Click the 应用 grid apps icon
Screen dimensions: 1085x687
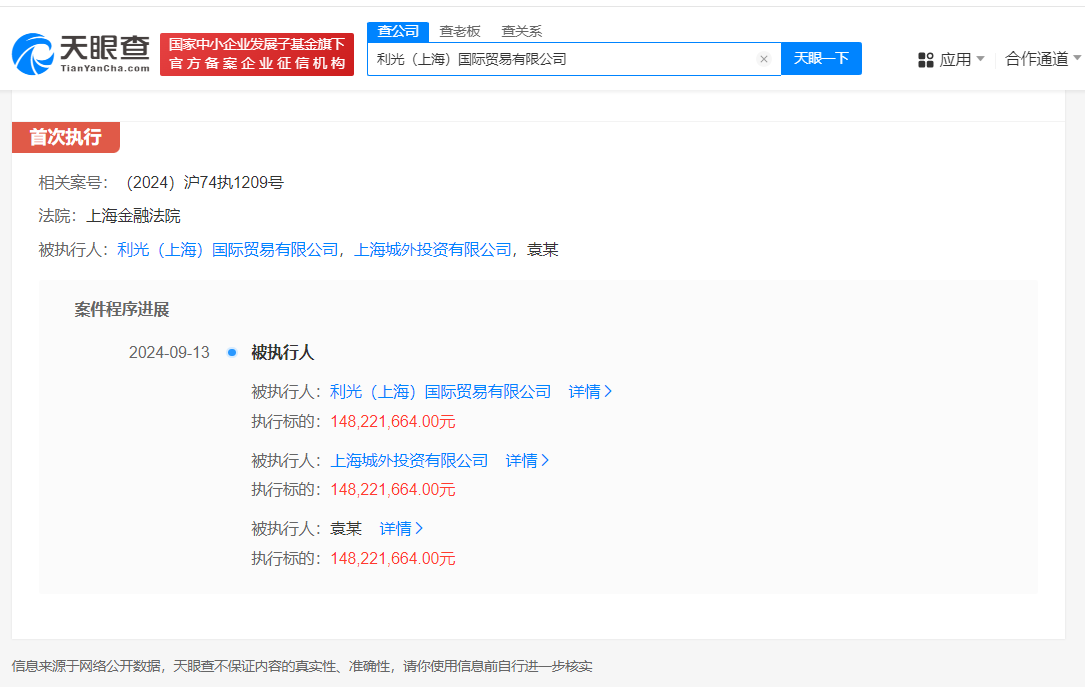(924, 58)
